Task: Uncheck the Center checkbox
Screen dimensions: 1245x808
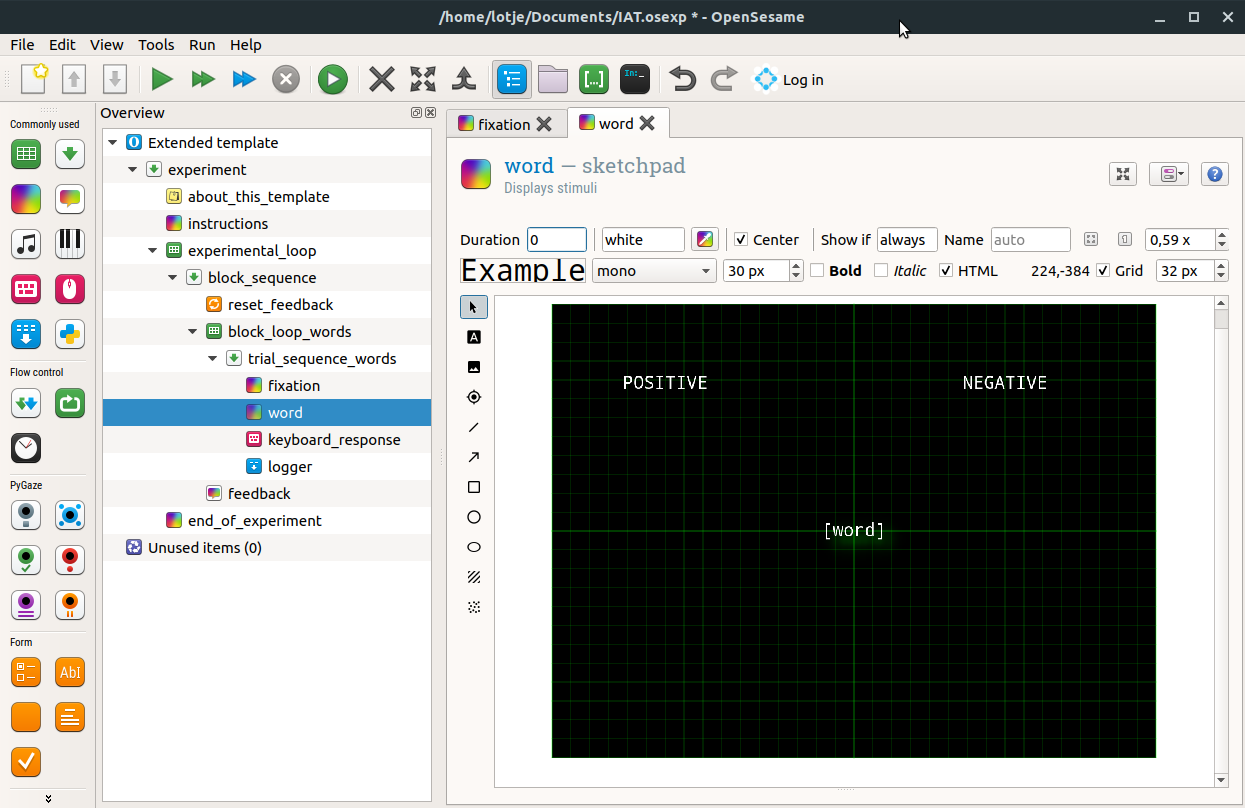Action: click(x=741, y=240)
